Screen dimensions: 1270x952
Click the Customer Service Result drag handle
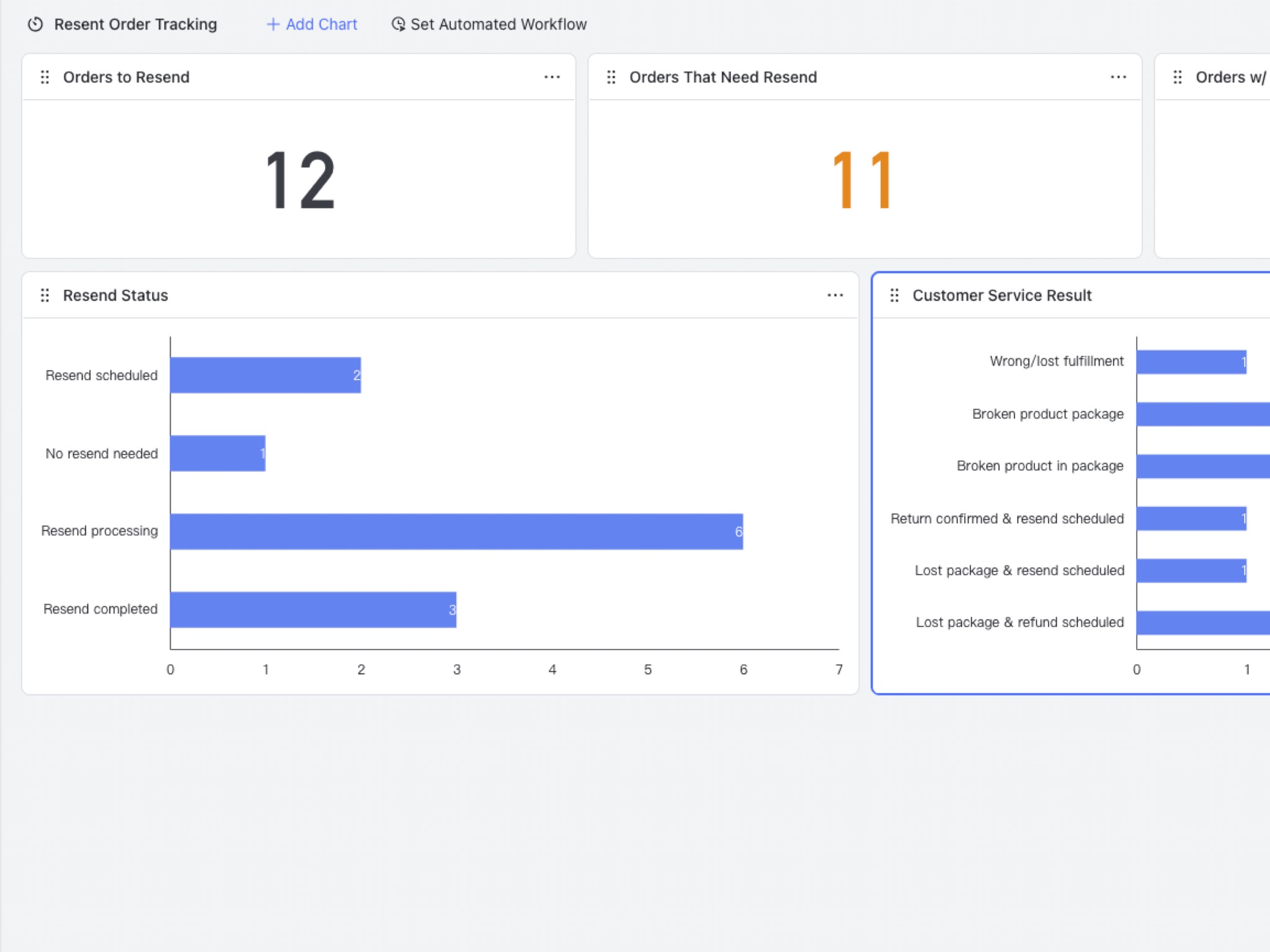[x=894, y=295]
